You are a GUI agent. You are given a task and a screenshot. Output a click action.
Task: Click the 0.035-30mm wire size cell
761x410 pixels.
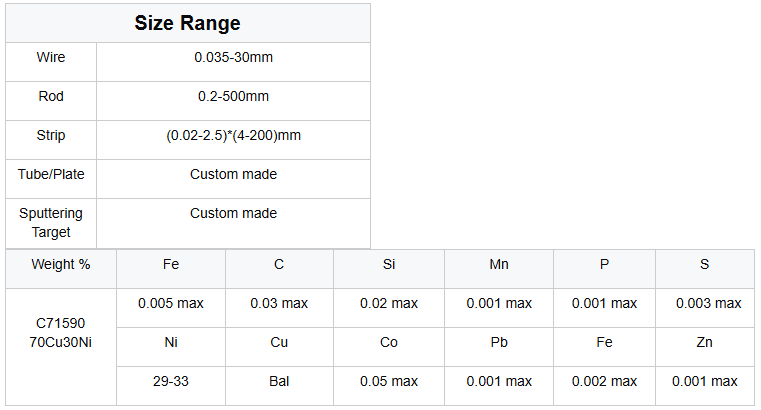[233, 58]
